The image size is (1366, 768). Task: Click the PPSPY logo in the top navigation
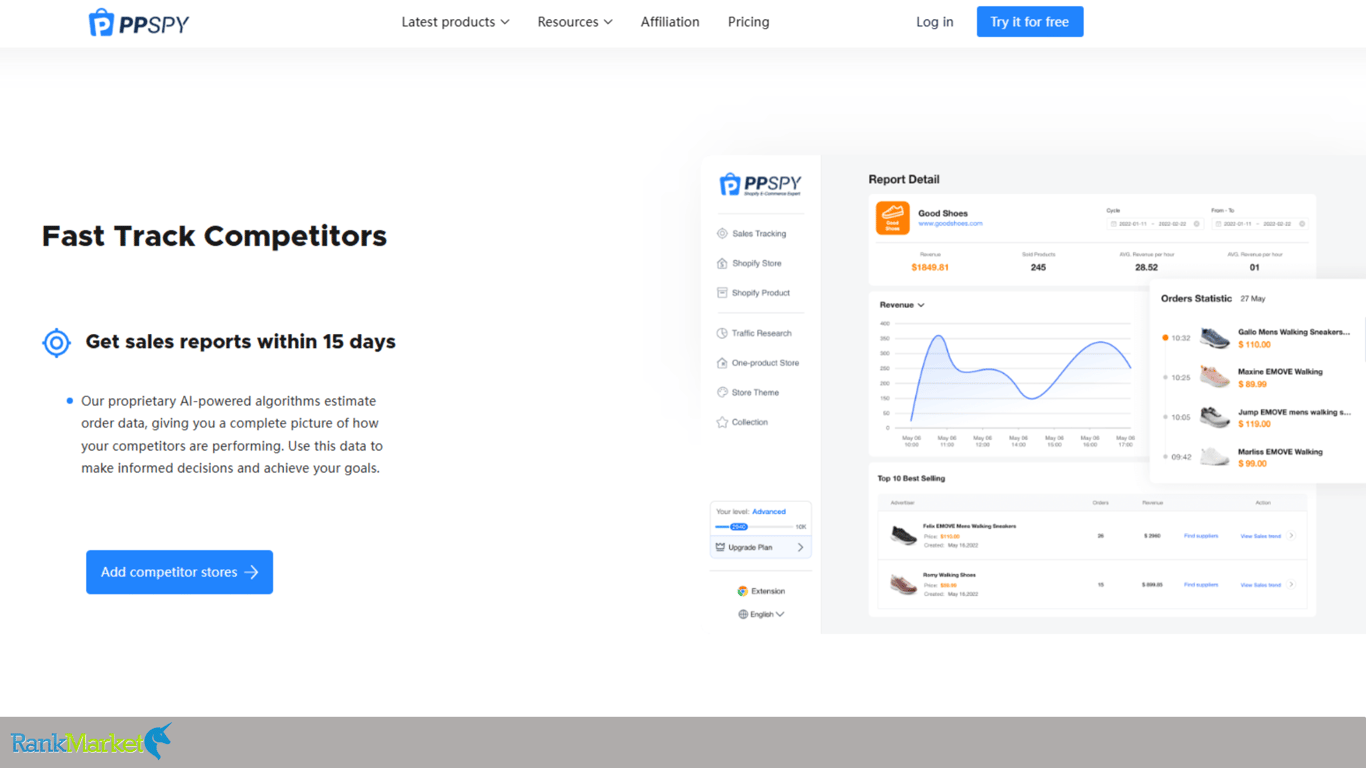coord(139,22)
